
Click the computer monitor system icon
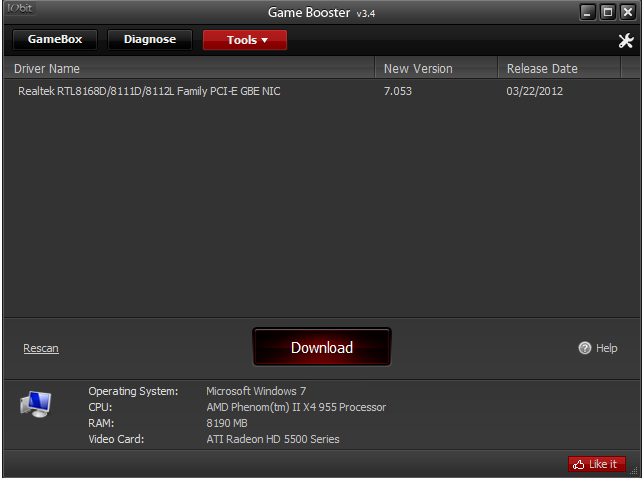pyautogui.click(x=36, y=404)
